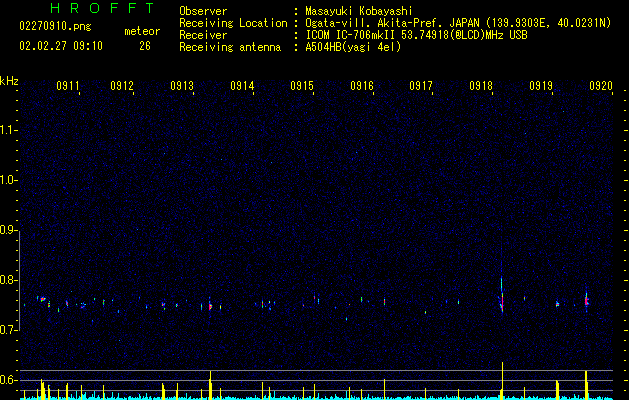Click the meteor count value 26
629x400 pixels.
(x=145, y=46)
